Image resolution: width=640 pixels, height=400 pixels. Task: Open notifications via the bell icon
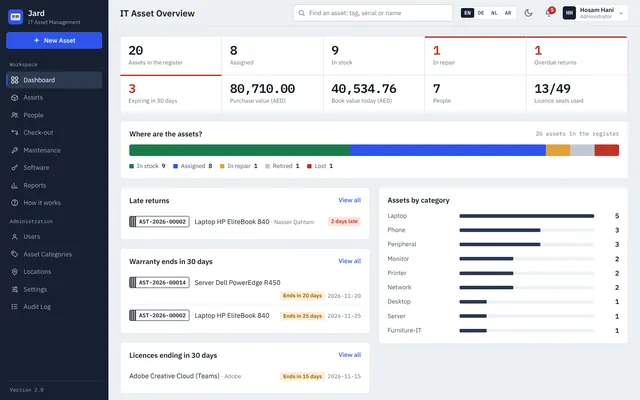point(549,13)
